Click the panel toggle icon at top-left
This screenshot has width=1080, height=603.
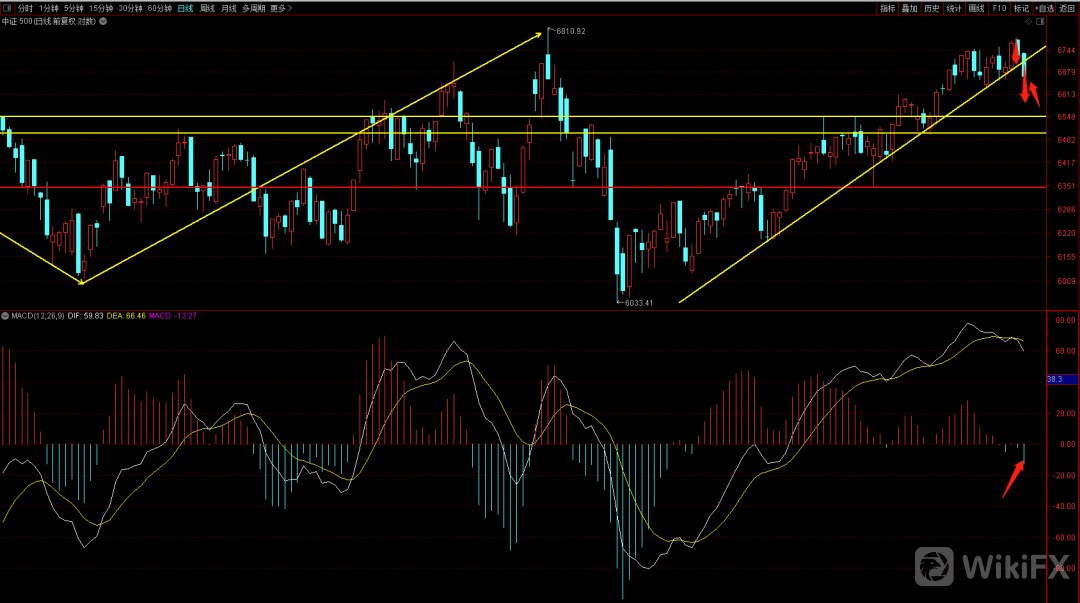click(x=7, y=8)
